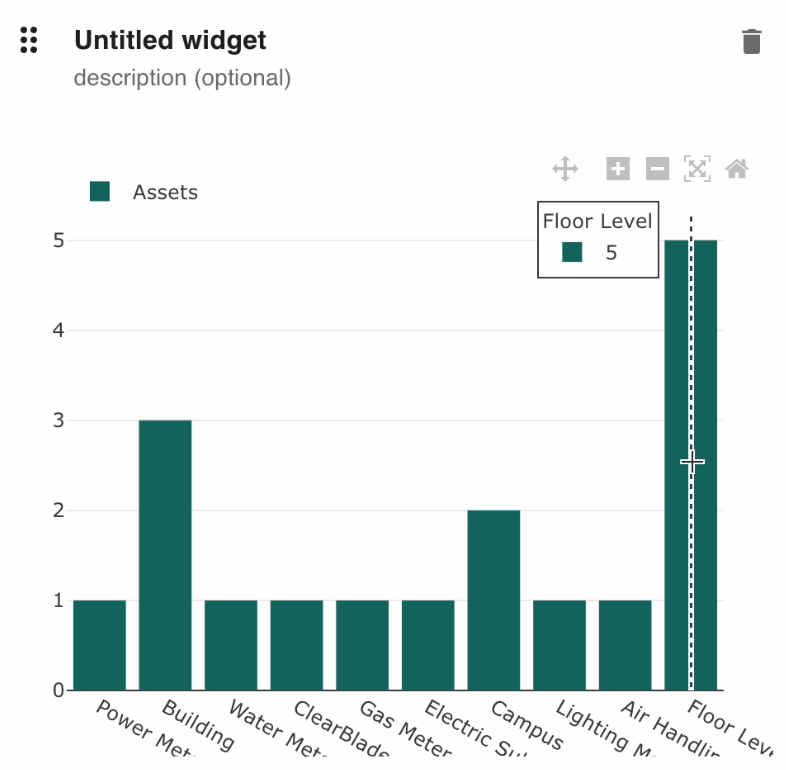Image resolution: width=786 pixels, height=770 pixels.
Task: Click the widget drag handle dots
Action: pyautogui.click(x=29, y=41)
